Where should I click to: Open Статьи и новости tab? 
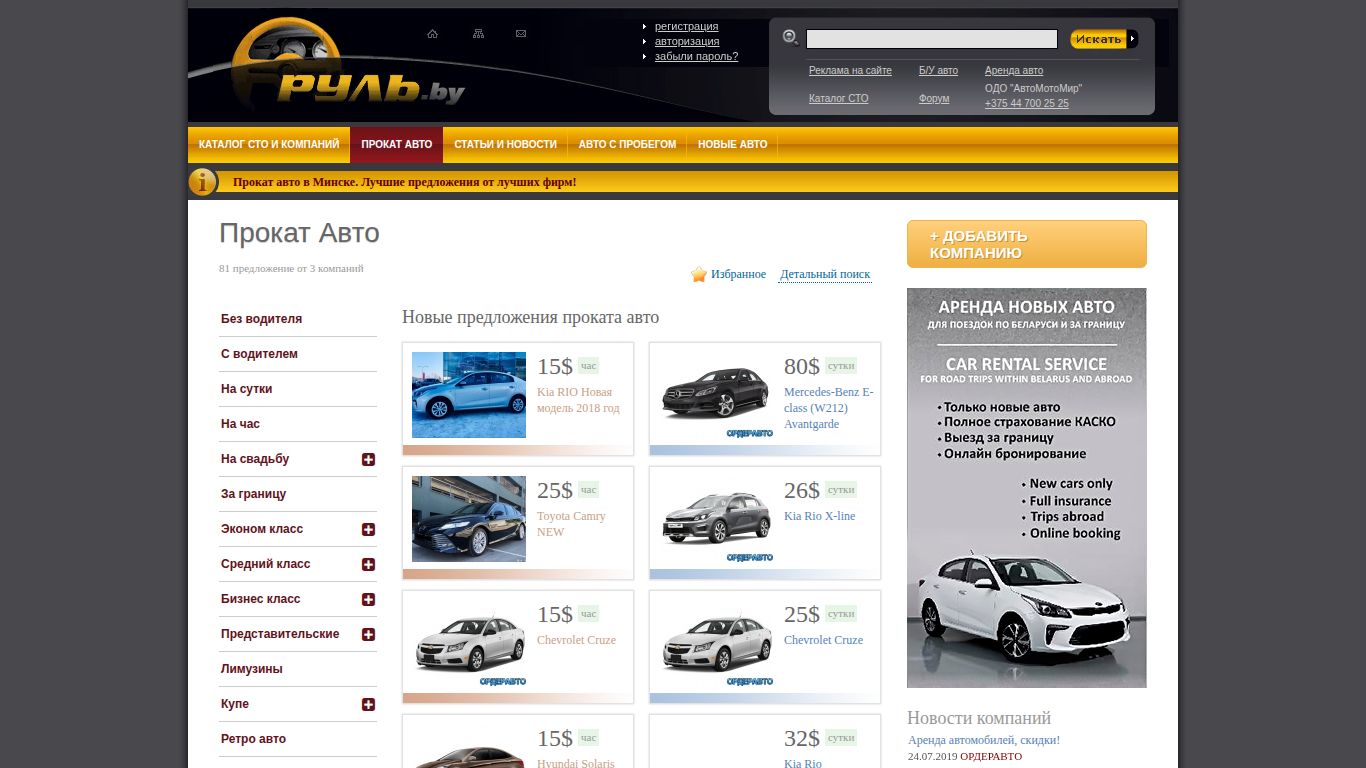coord(505,145)
